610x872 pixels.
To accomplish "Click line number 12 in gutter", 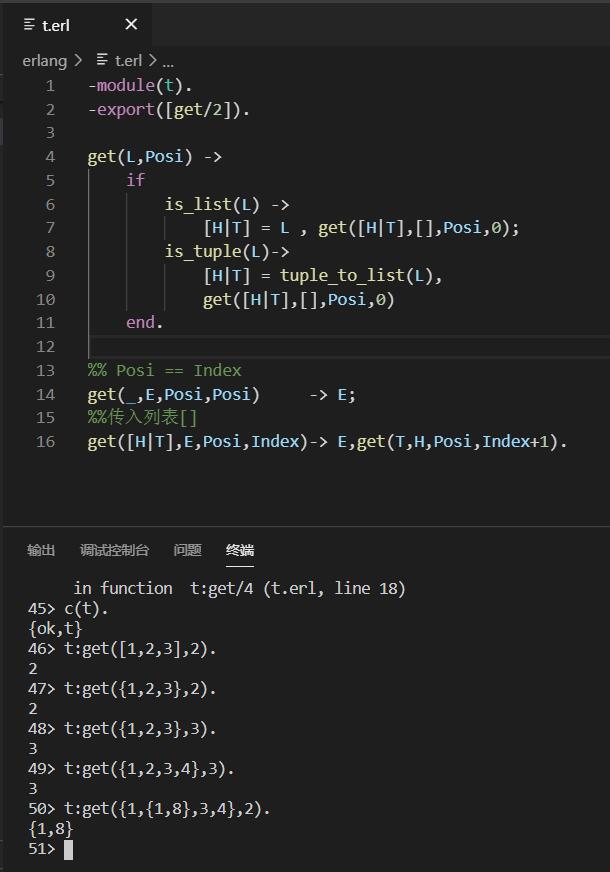I will (x=46, y=346).
